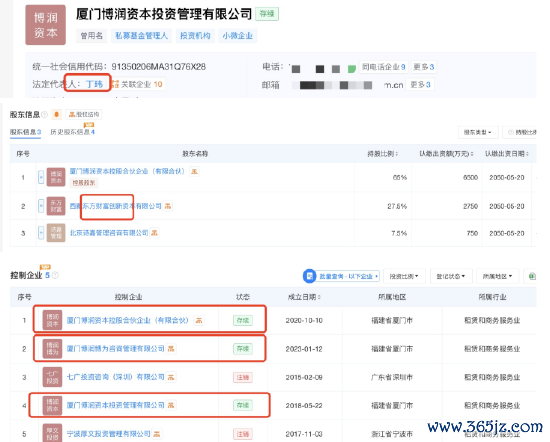
Task: Switch to the 股东信息 3 tab
Action: [x=25, y=132]
